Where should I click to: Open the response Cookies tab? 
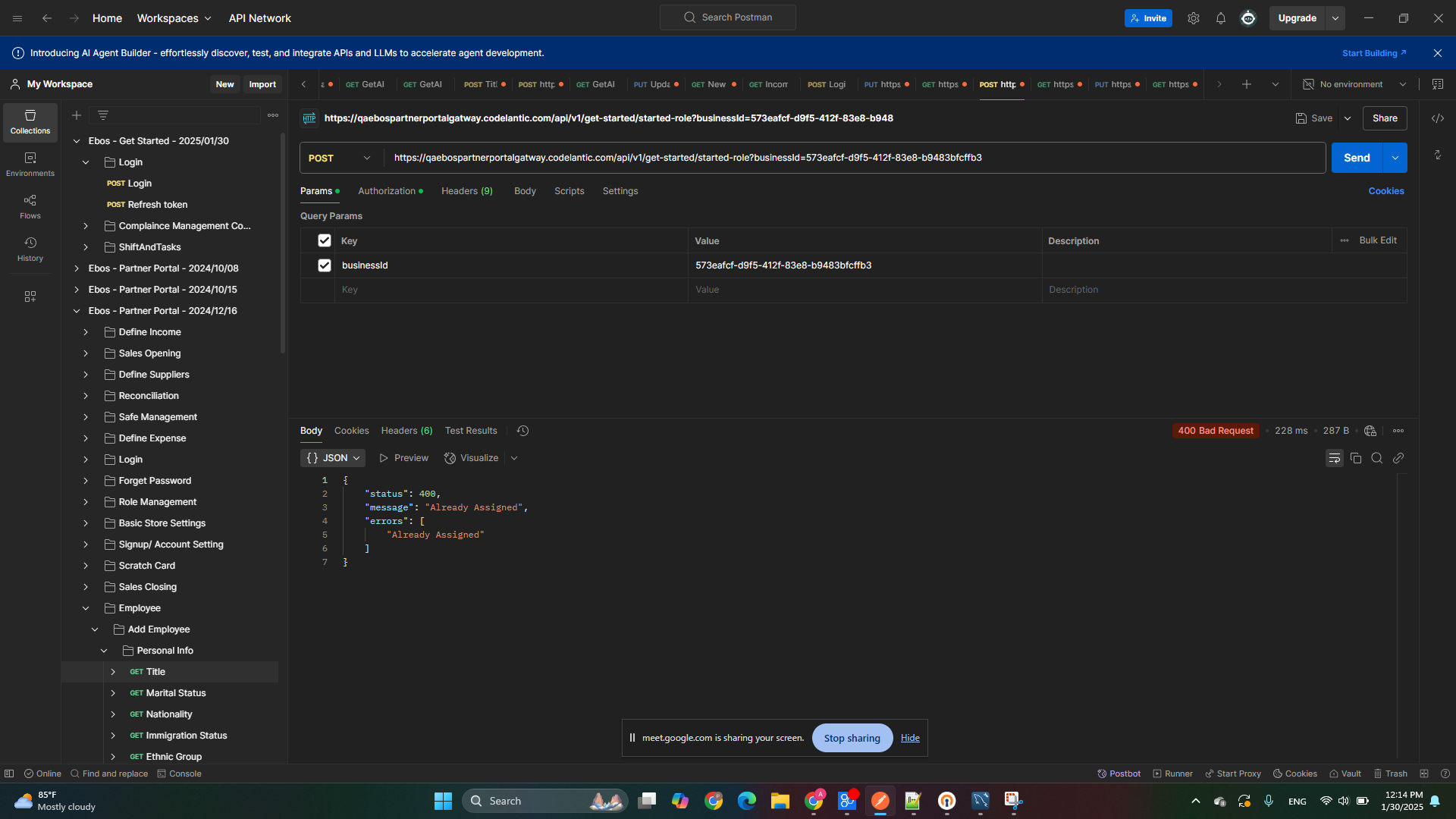tap(352, 431)
